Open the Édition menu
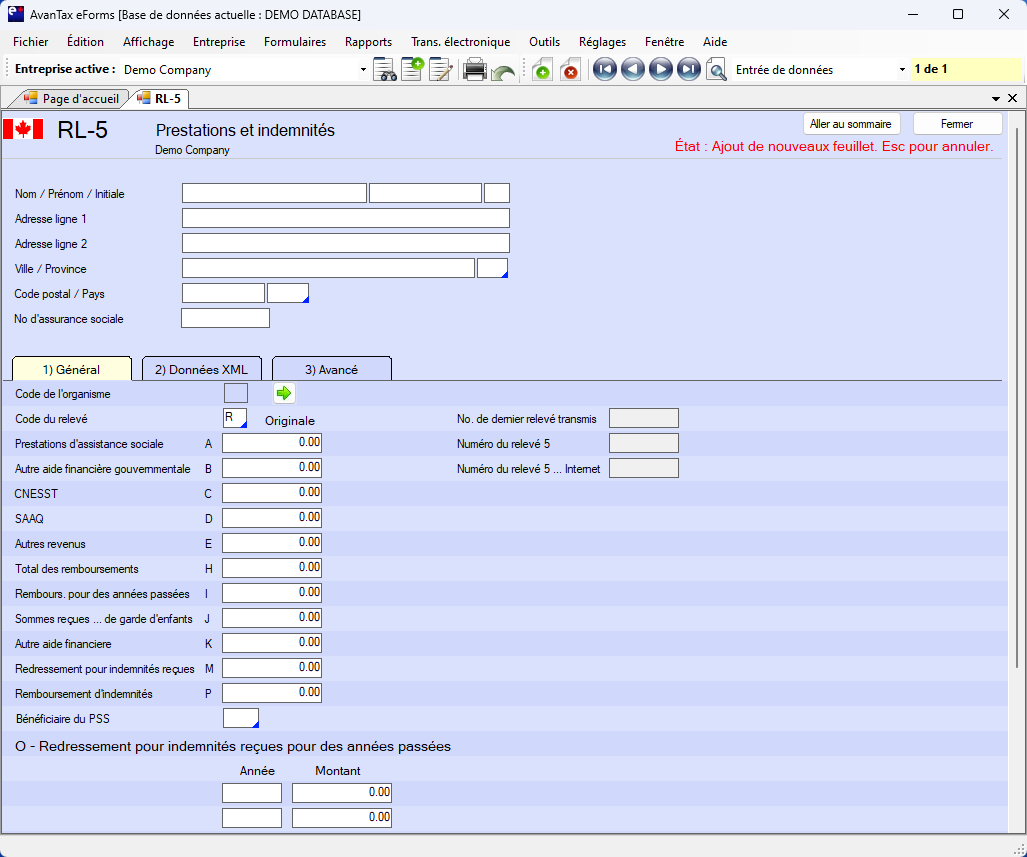This screenshot has height=857, width=1027. [x=85, y=42]
